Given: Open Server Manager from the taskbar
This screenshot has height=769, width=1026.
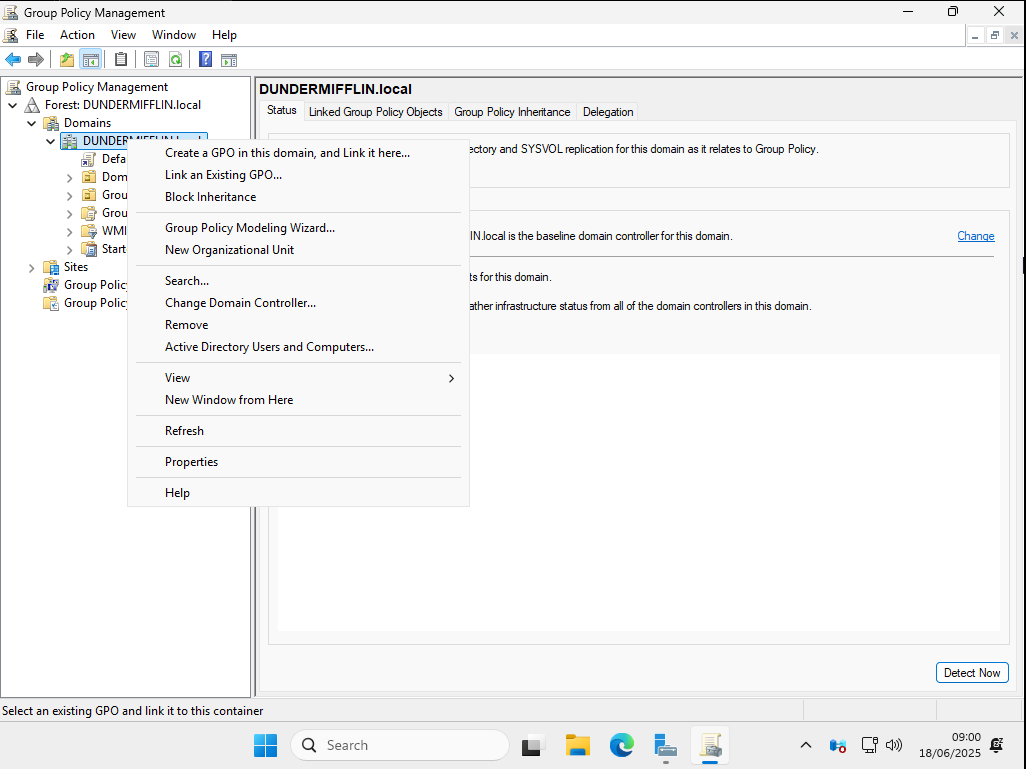Looking at the screenshot, I should (x=665, y=745).
